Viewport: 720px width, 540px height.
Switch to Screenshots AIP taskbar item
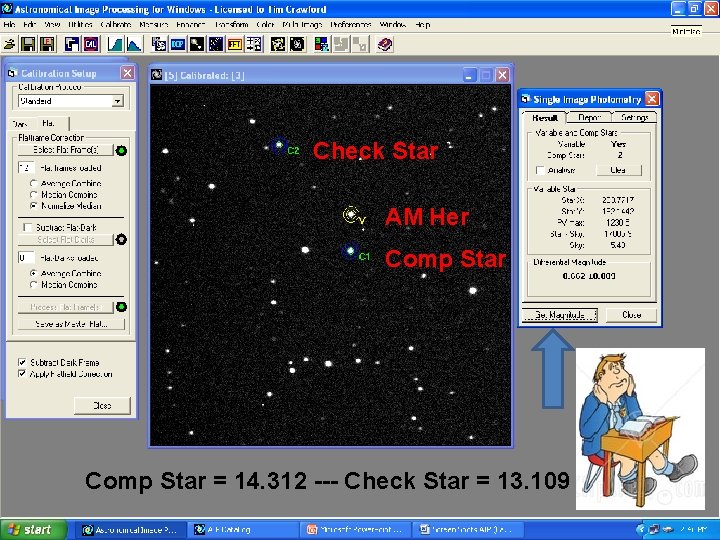[x=467, y=530]
